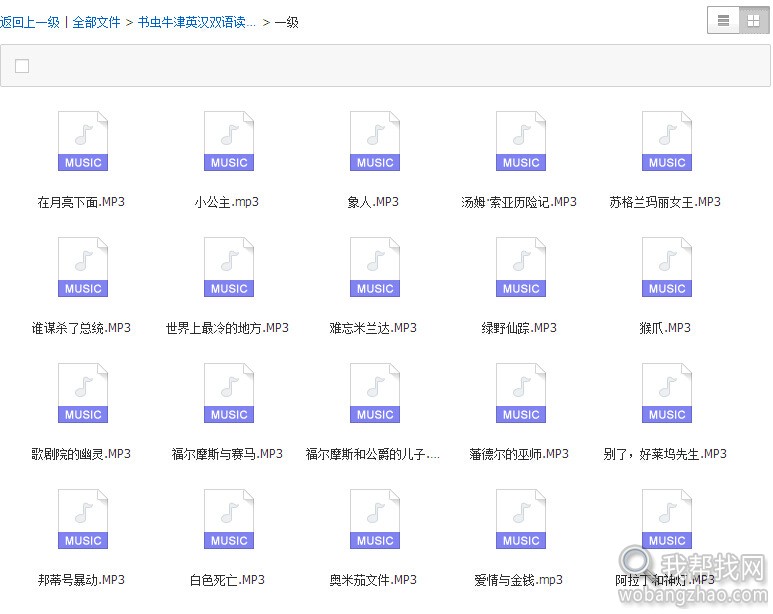
Task: Select music icon for 世界上最冷的地方.MP3
Action: (x=229, y=267)
